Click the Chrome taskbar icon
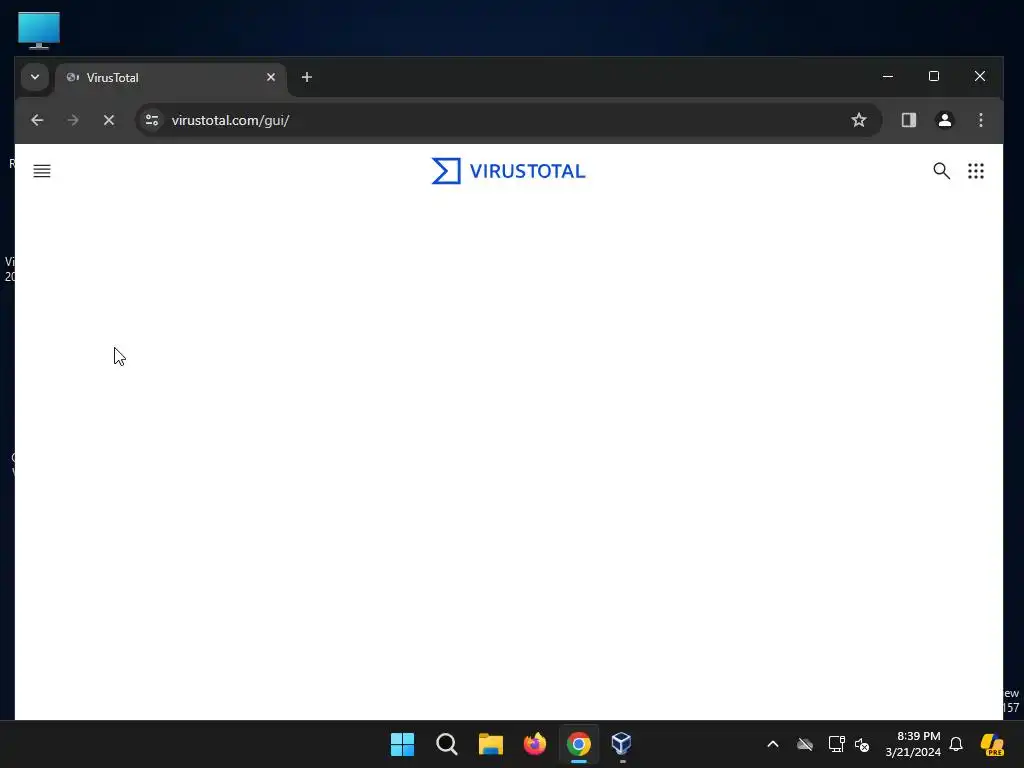1024x768 pixels. [579, 744]
